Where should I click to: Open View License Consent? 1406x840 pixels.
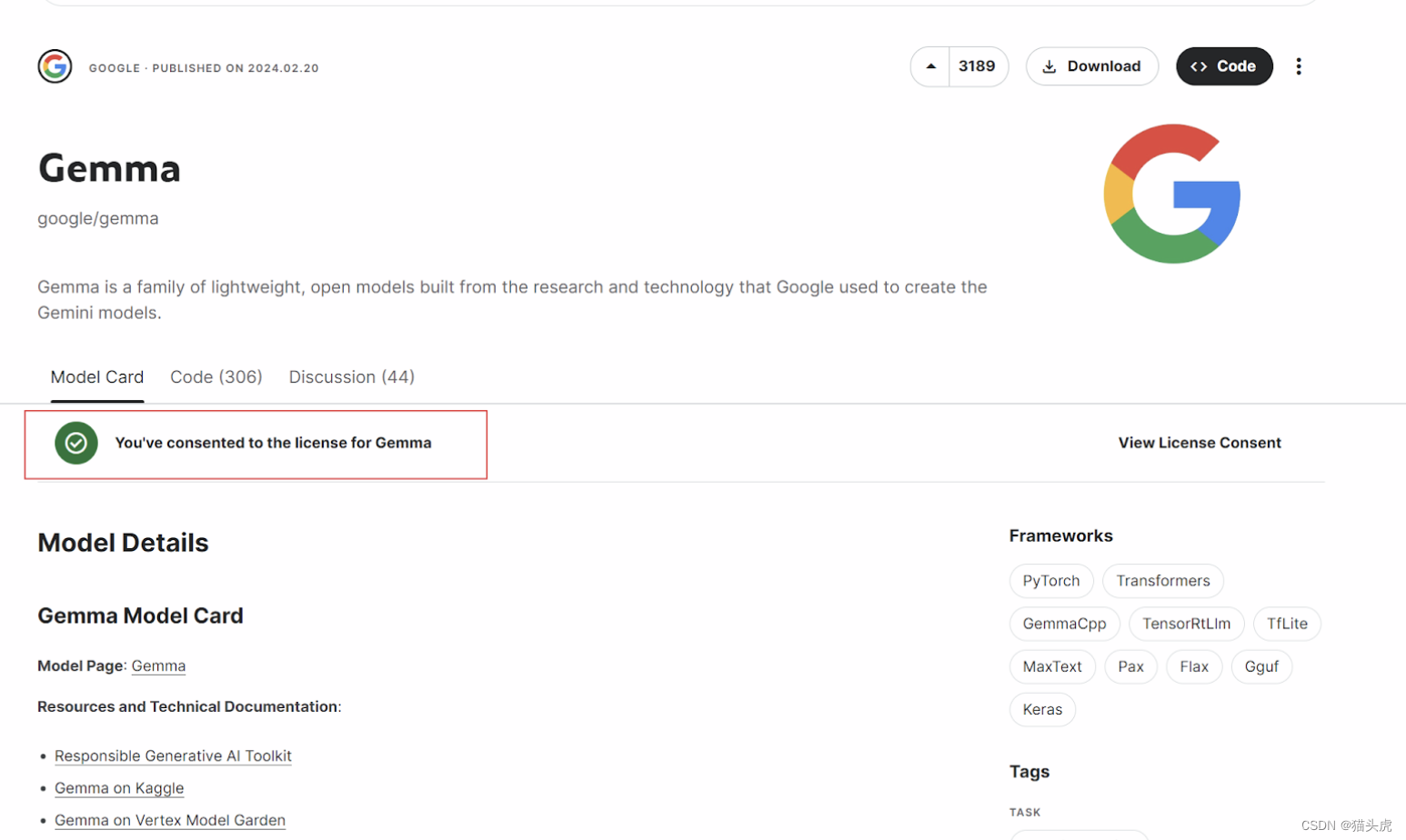(1200, 443)
